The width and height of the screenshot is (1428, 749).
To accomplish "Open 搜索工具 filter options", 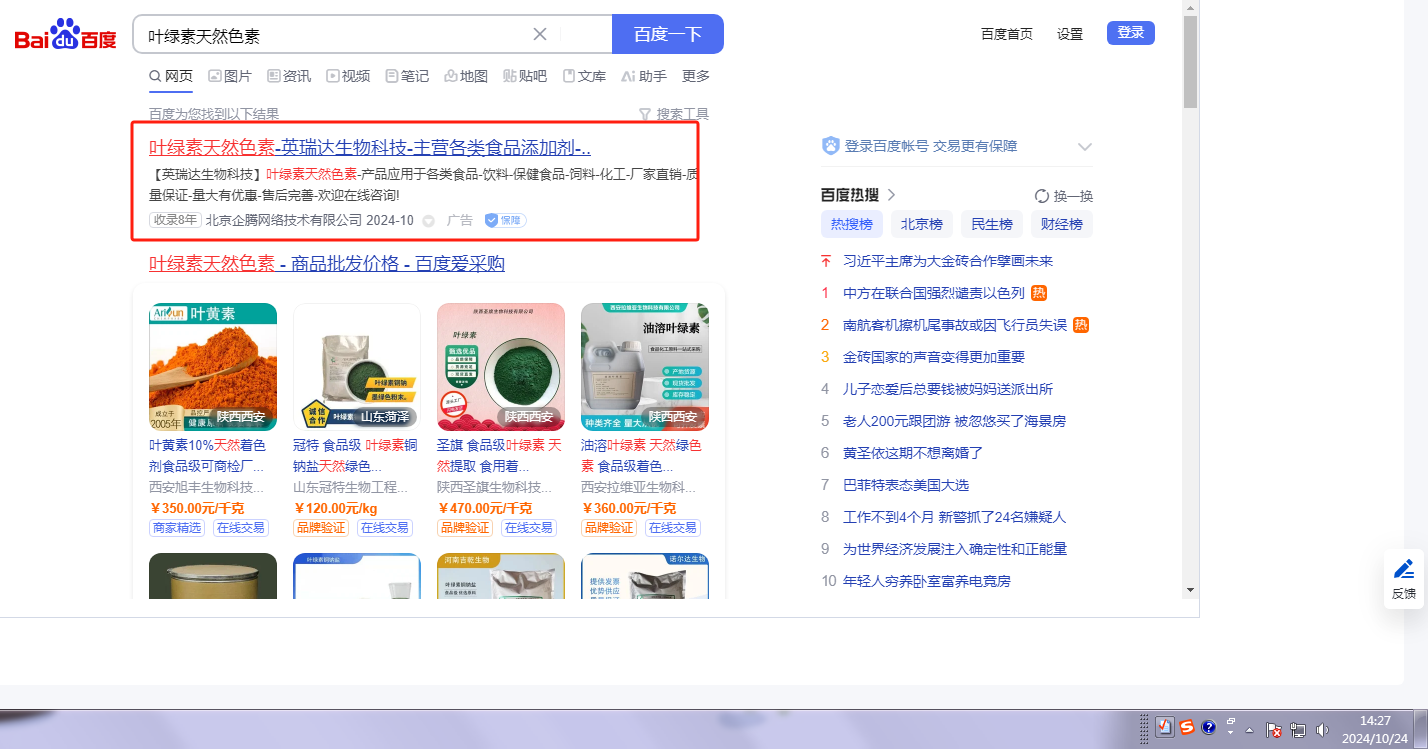I will pyautogui.click(x=674, y=114).
